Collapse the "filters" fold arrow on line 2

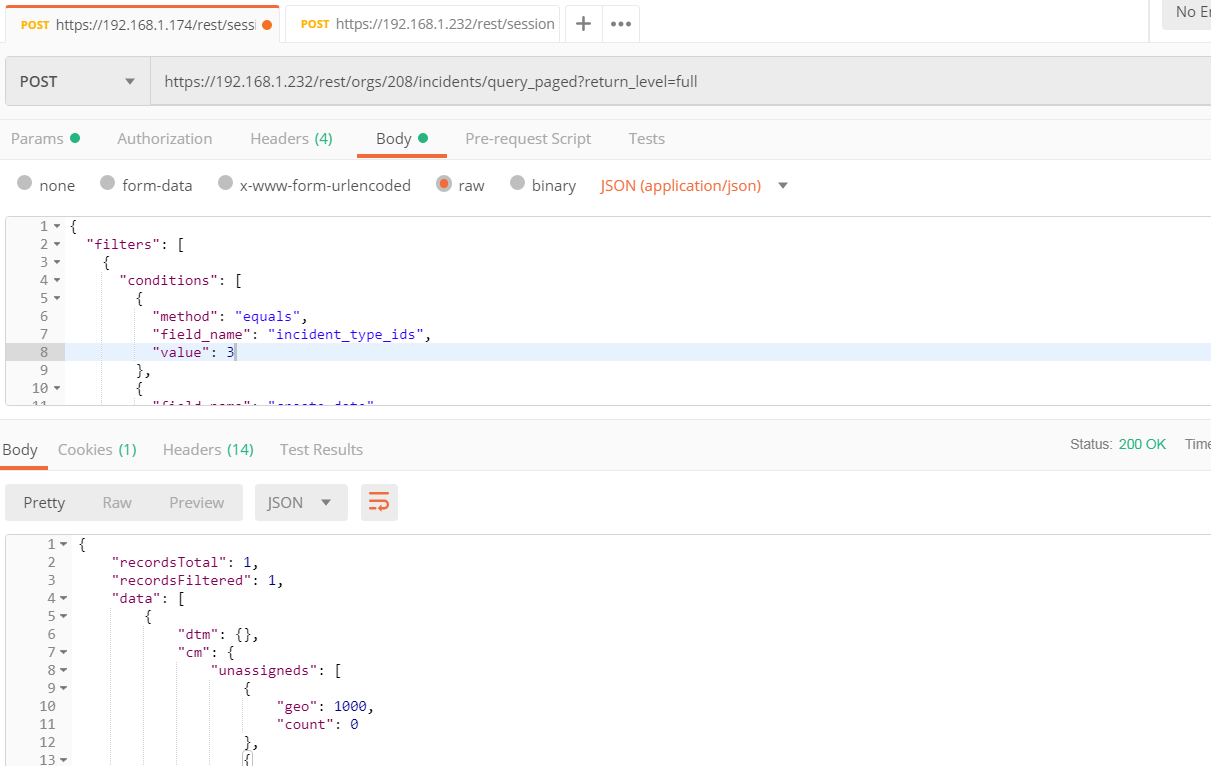click(57, 244)
